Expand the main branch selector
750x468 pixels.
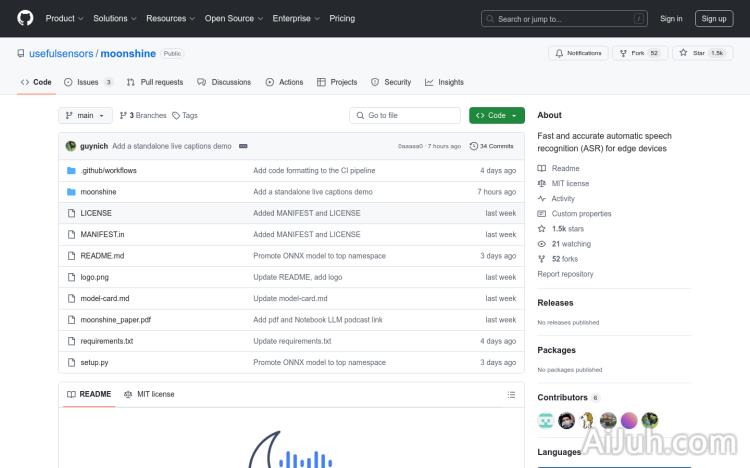tap(84, 115)
